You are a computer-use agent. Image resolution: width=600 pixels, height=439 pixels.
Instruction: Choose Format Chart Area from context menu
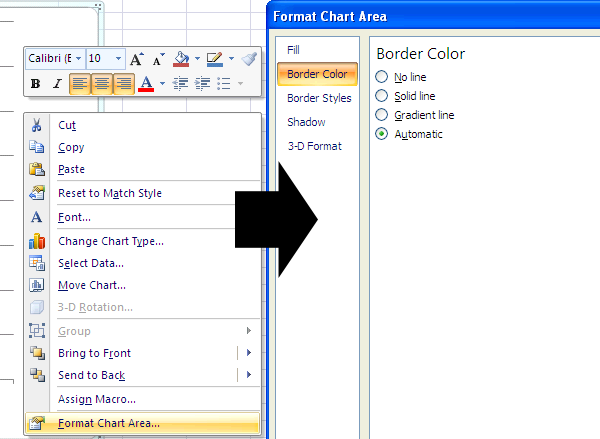(108, 423)
